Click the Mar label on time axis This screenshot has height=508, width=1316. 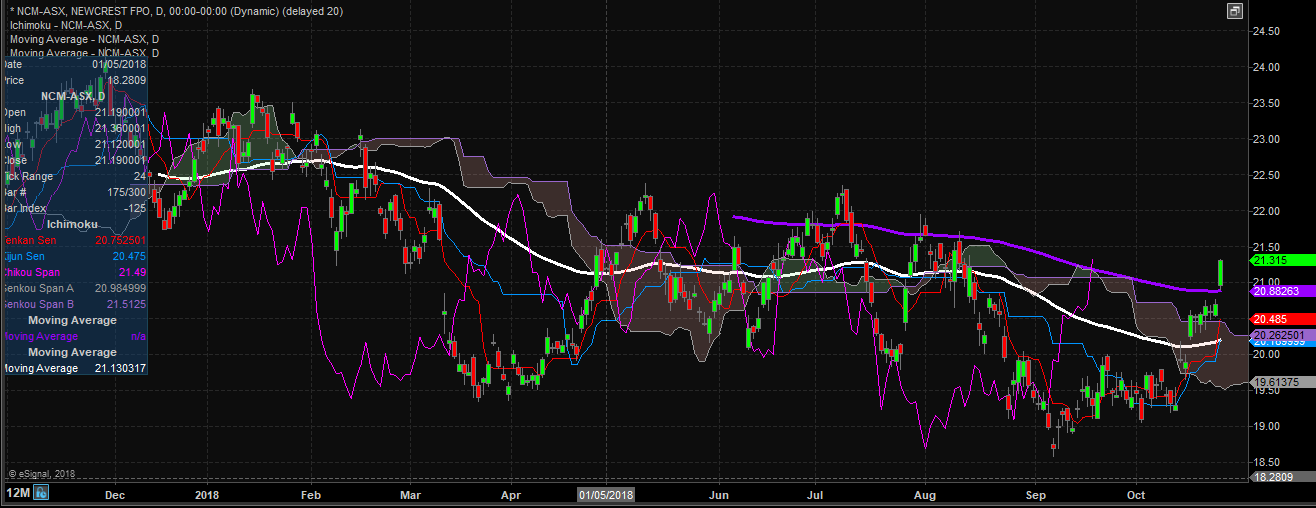coord(410,494)
